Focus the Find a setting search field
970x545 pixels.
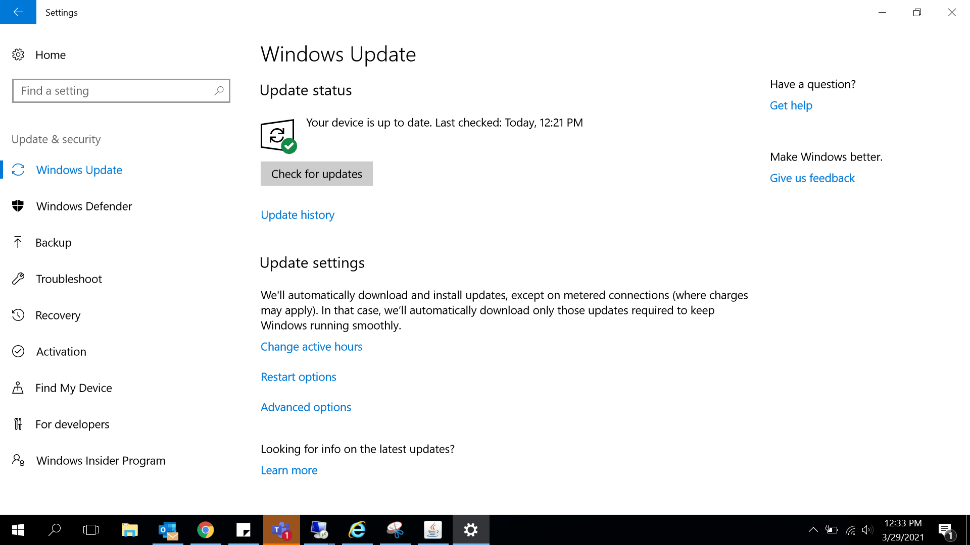point(121,91)
